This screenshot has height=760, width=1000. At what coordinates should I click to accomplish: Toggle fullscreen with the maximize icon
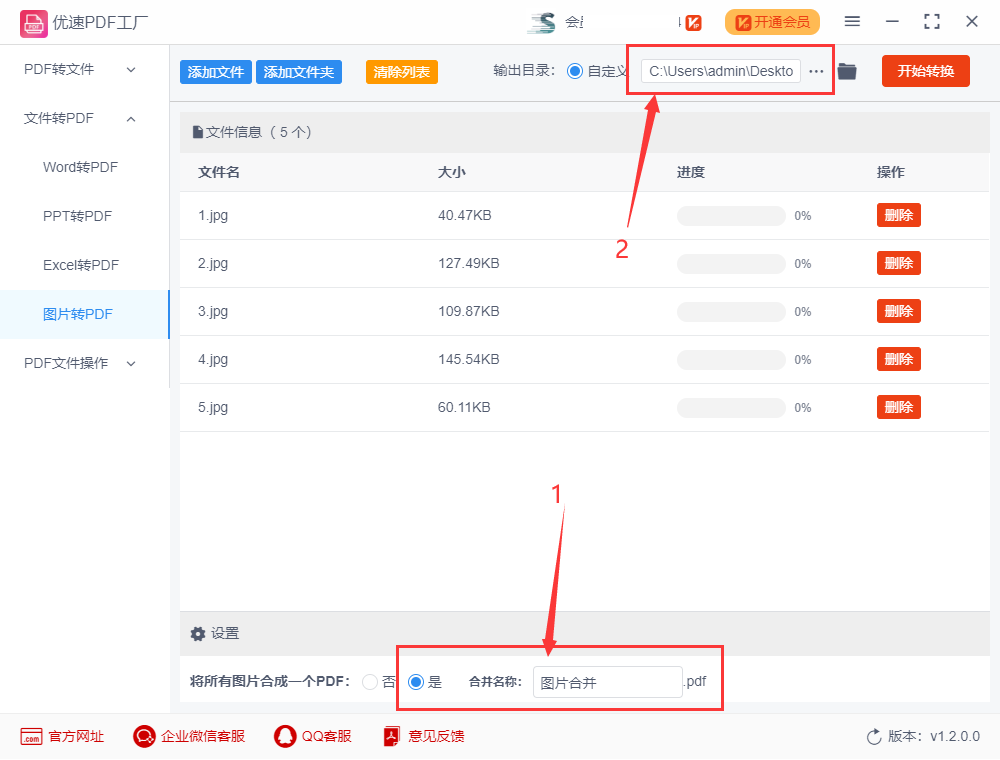tap(932, 22)
